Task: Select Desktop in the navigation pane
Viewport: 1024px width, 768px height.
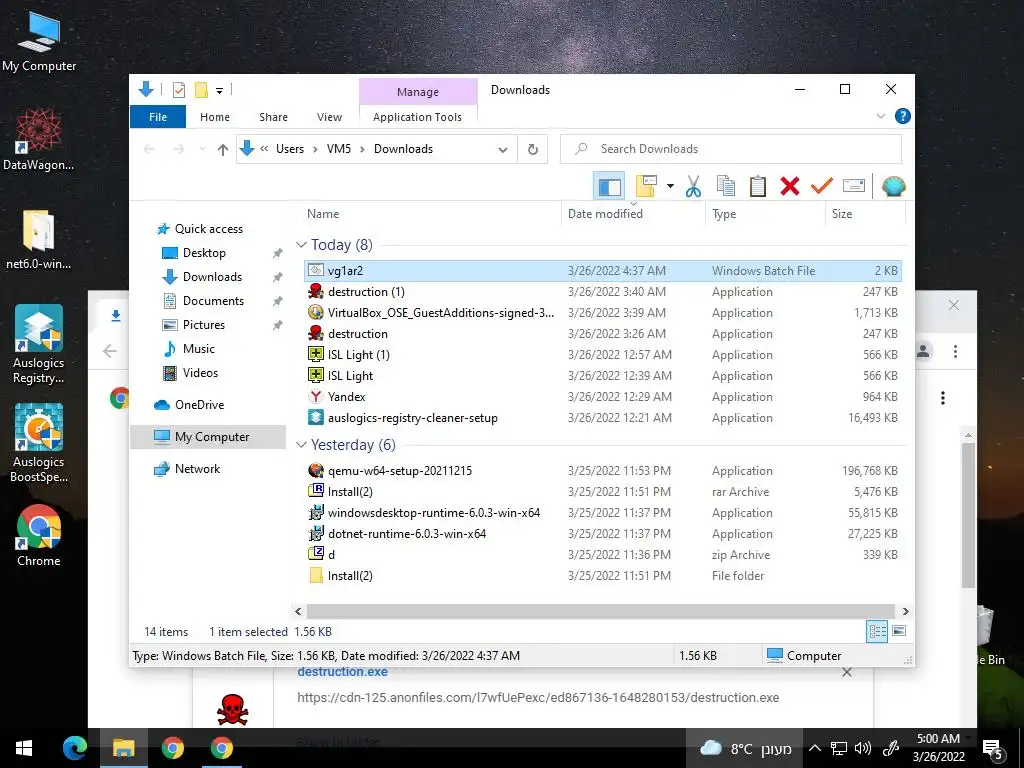Action: pyautogui.click(x=204, y=253)
